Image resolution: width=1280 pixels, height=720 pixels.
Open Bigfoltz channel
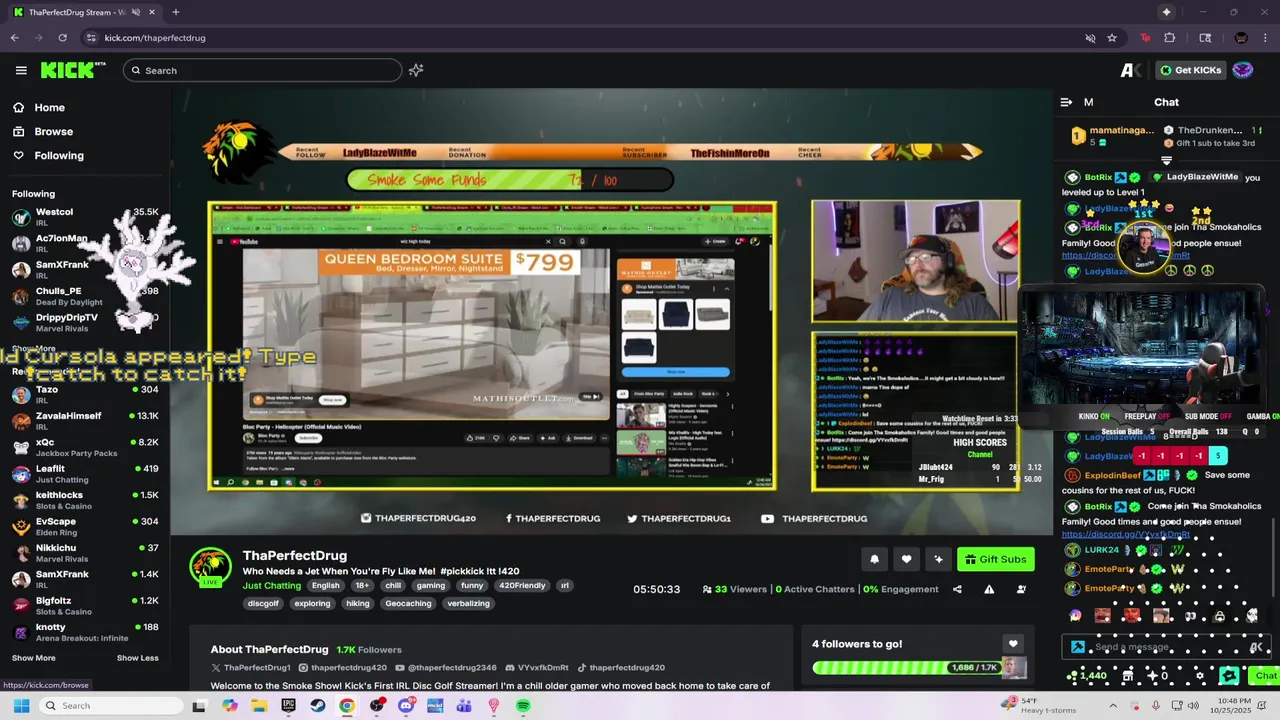click(x=85, y=606)
